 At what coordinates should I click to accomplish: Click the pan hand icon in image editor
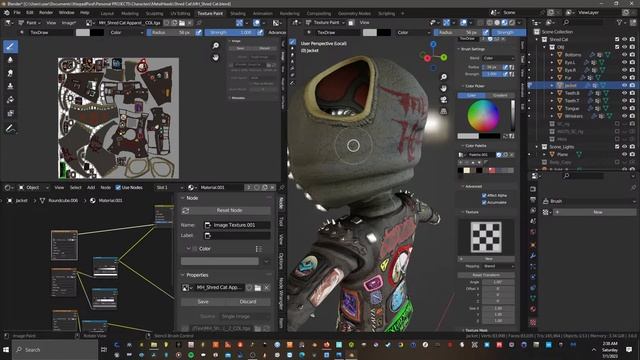click(x=216, y=57)
